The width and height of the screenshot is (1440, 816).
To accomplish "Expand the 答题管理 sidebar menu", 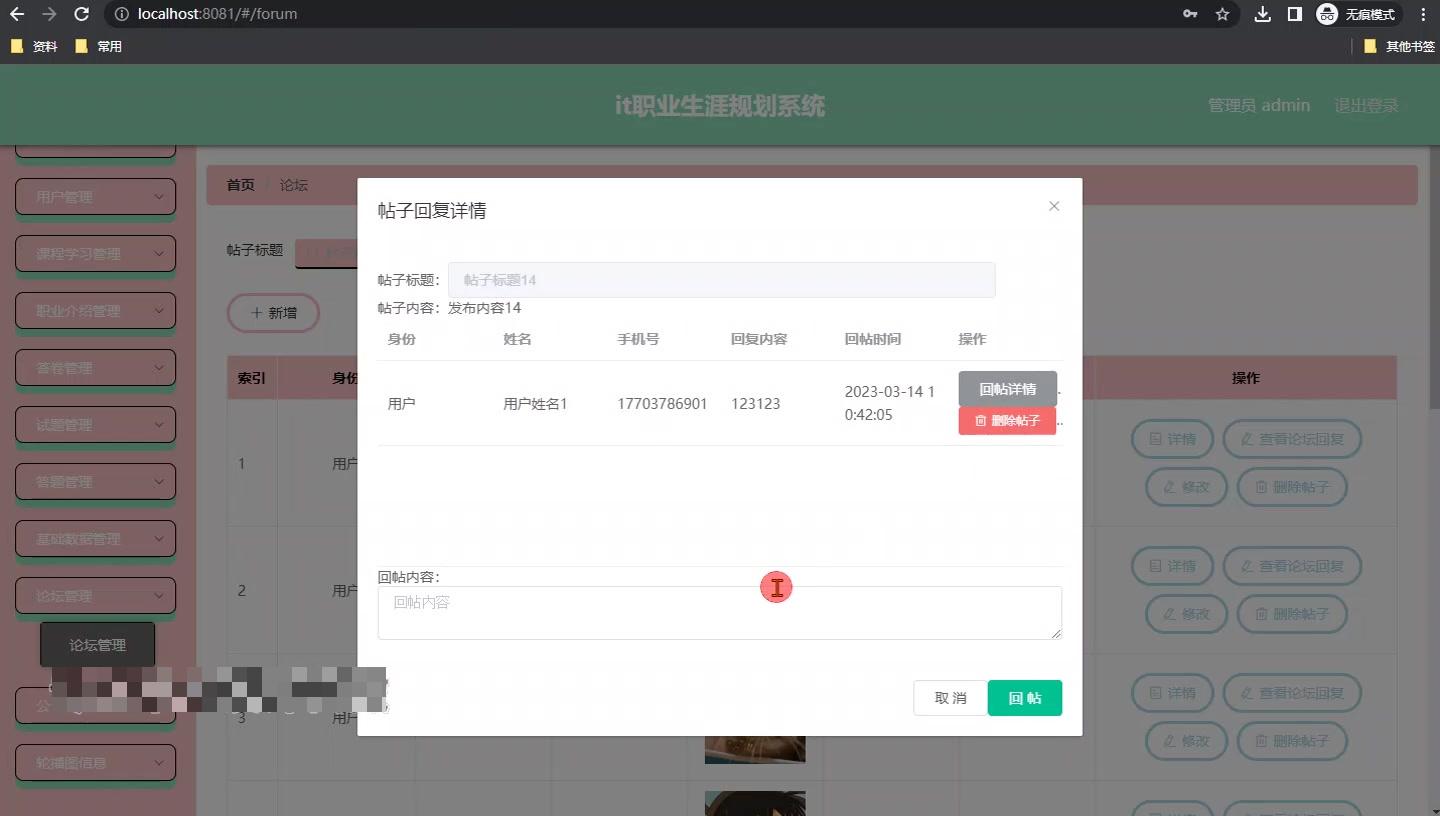I will click(96, 482).
